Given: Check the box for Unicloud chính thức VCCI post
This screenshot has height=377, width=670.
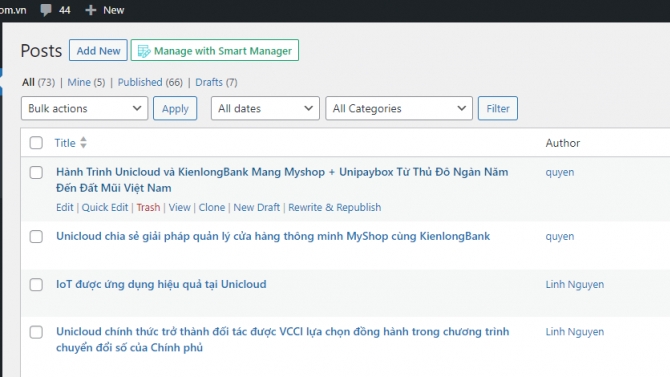Looking at the screenshot, I should point(36,332).
